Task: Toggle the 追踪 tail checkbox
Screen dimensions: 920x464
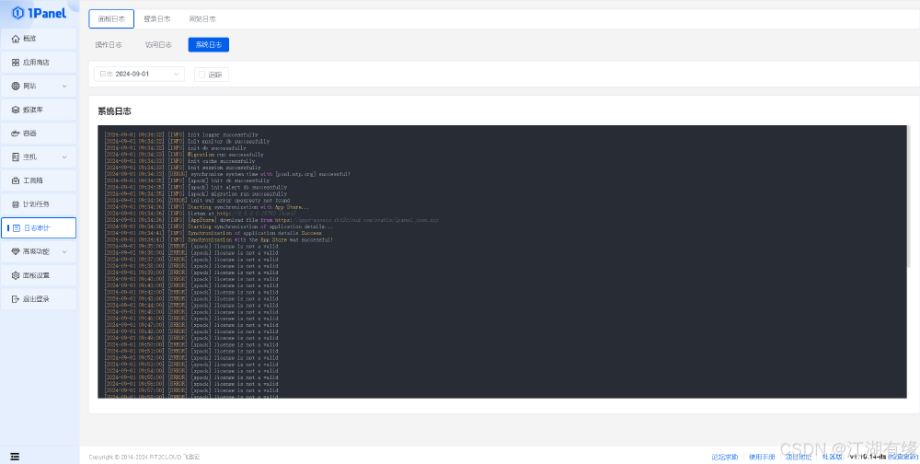Action: pos(202,74)
